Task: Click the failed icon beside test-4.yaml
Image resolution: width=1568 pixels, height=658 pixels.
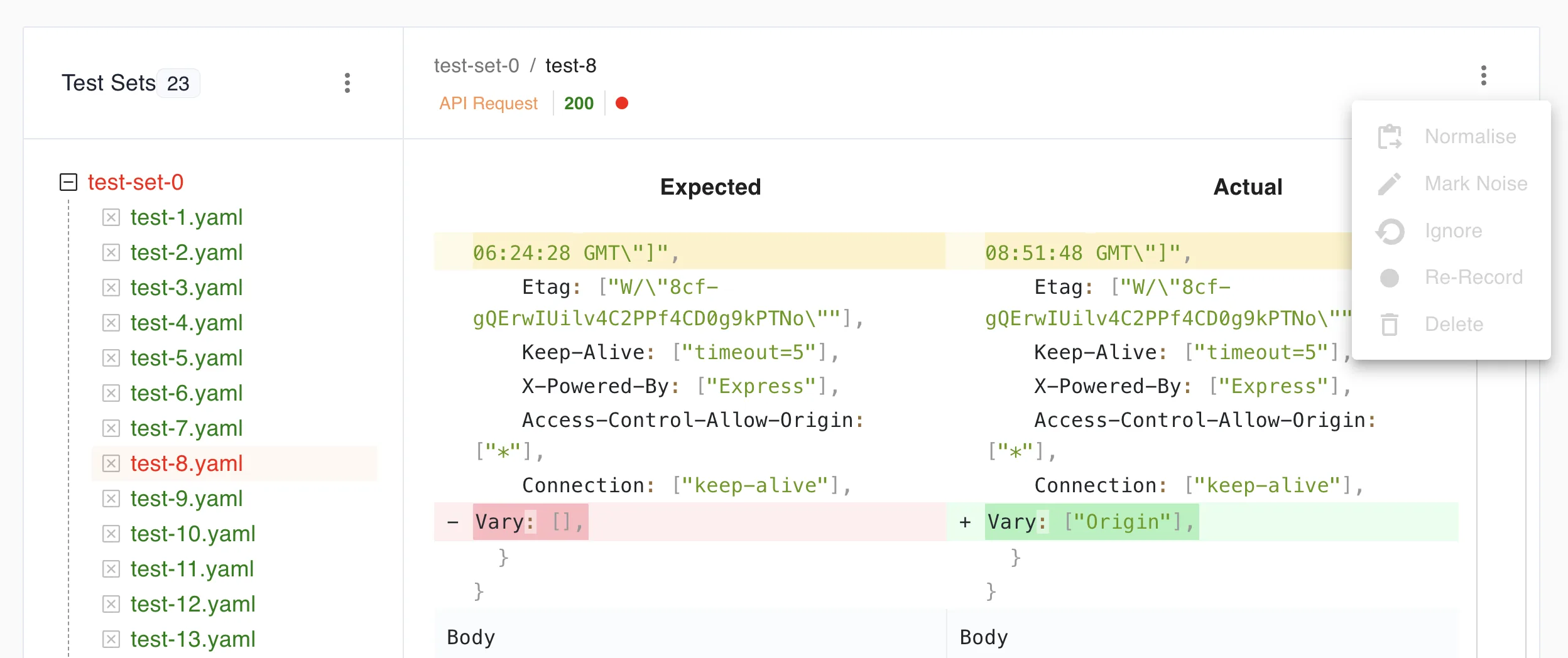Action: 111,323
